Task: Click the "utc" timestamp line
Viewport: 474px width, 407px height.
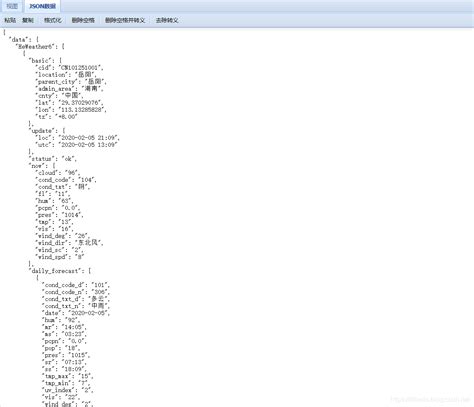Action: click(x=76, y=145)
